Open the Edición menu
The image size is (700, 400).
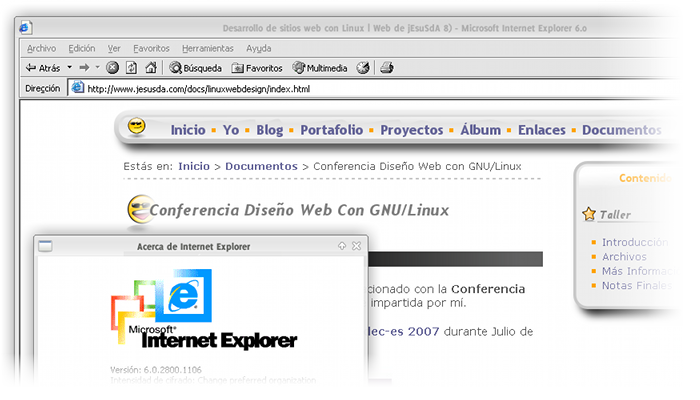tap(82, 48)
